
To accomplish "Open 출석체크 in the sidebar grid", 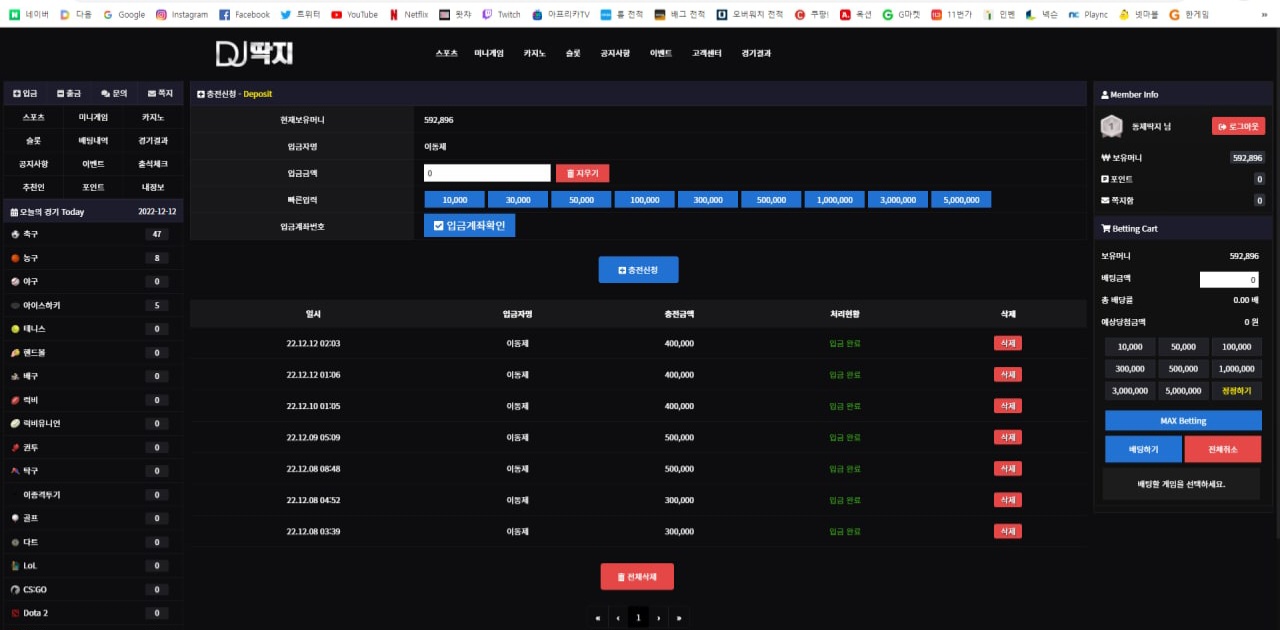I will (x=153, y=164).
